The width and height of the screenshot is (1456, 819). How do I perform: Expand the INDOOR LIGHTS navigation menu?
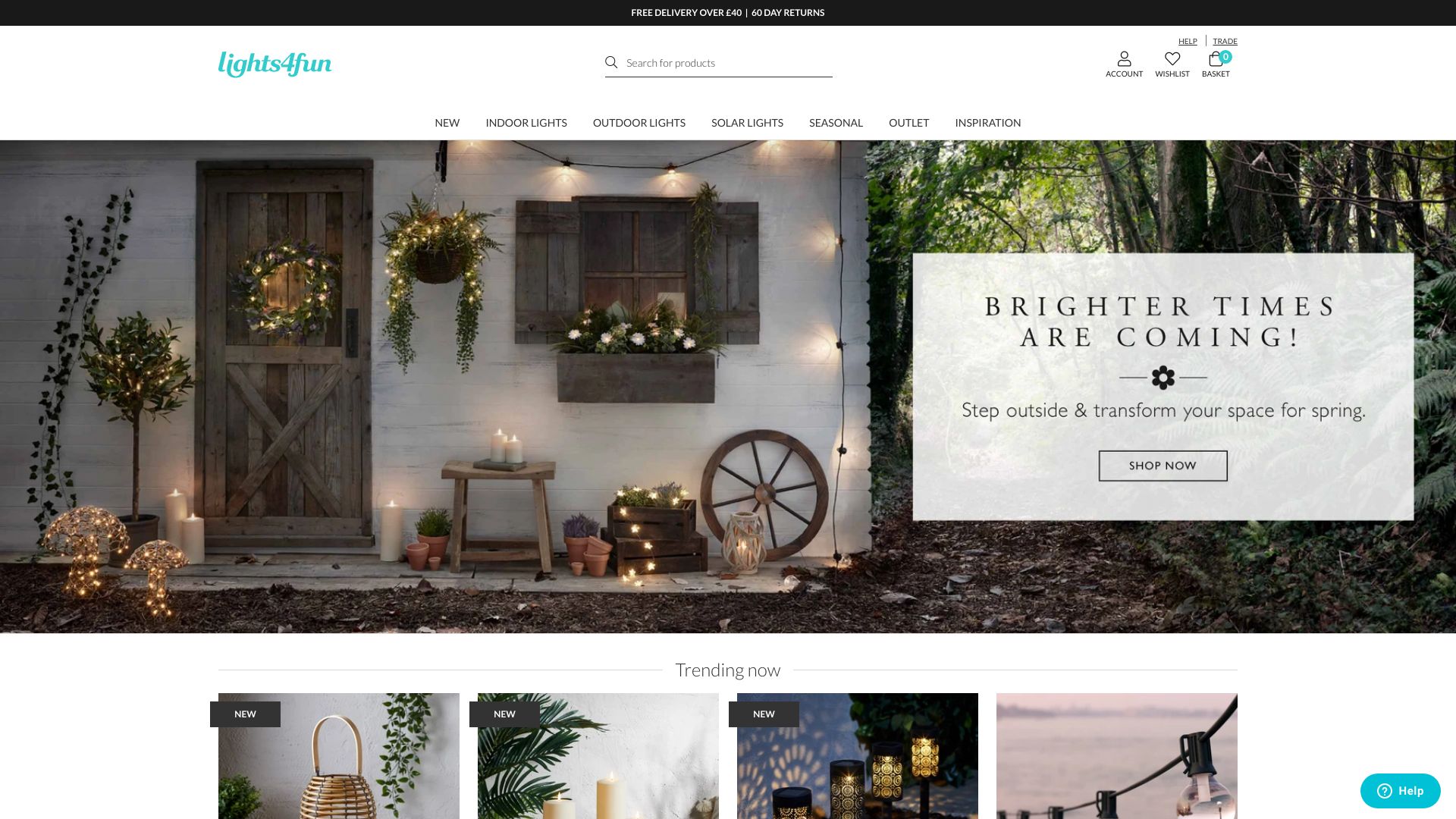(x=526, y=122)
